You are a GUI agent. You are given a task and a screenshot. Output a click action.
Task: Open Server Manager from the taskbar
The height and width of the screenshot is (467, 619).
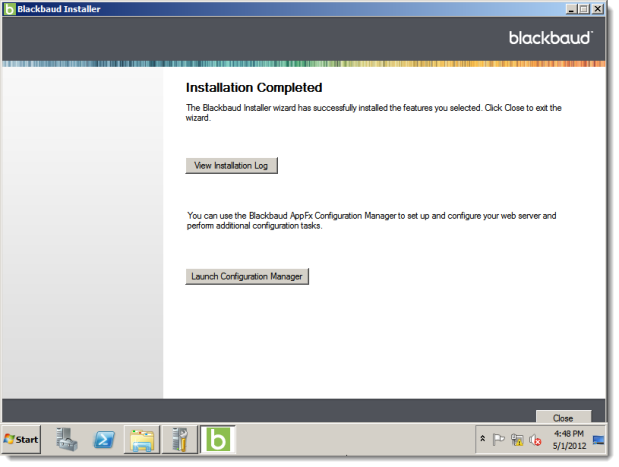point(66,439)
